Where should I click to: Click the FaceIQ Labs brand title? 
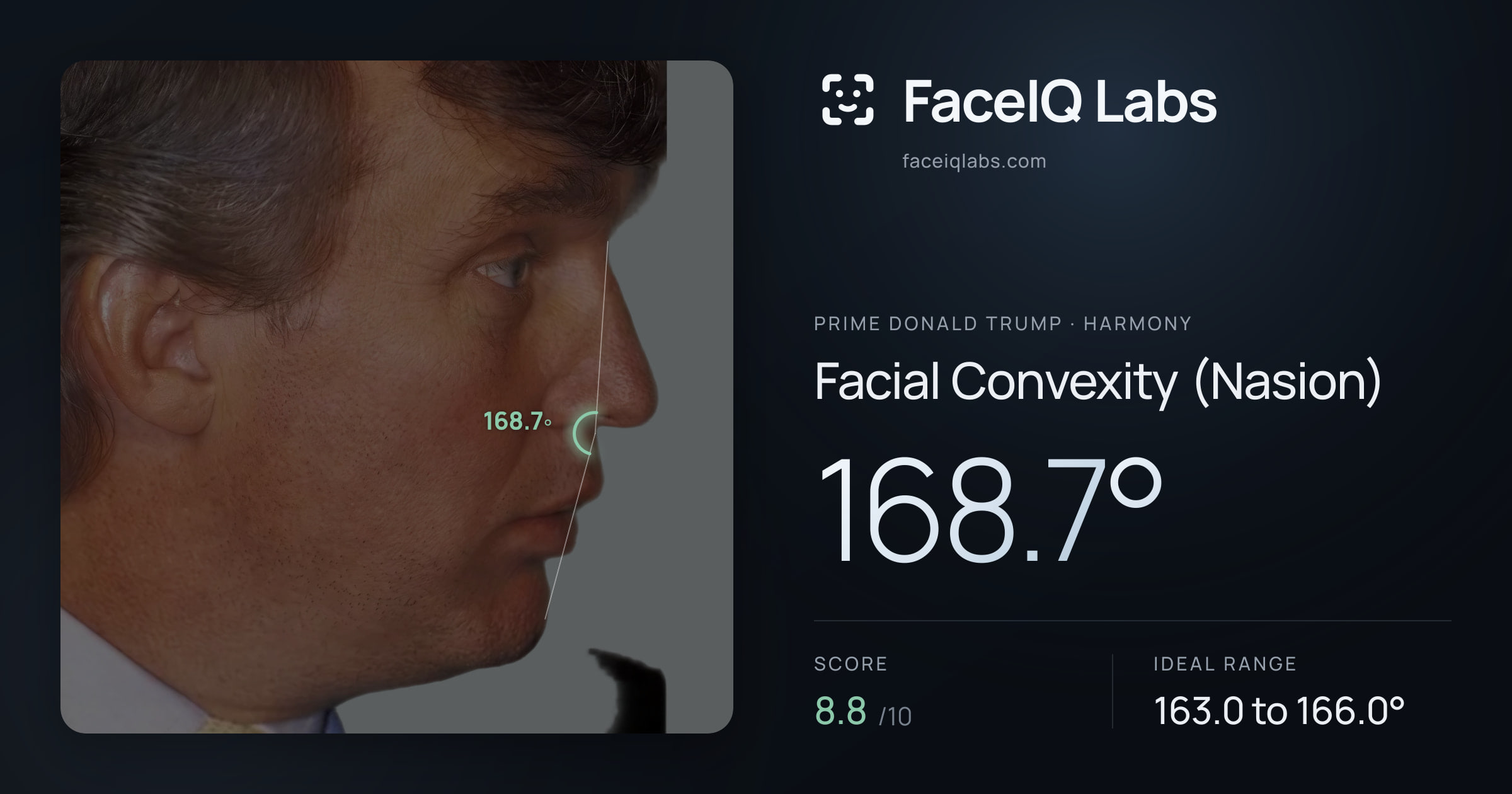coord(1060,101)
